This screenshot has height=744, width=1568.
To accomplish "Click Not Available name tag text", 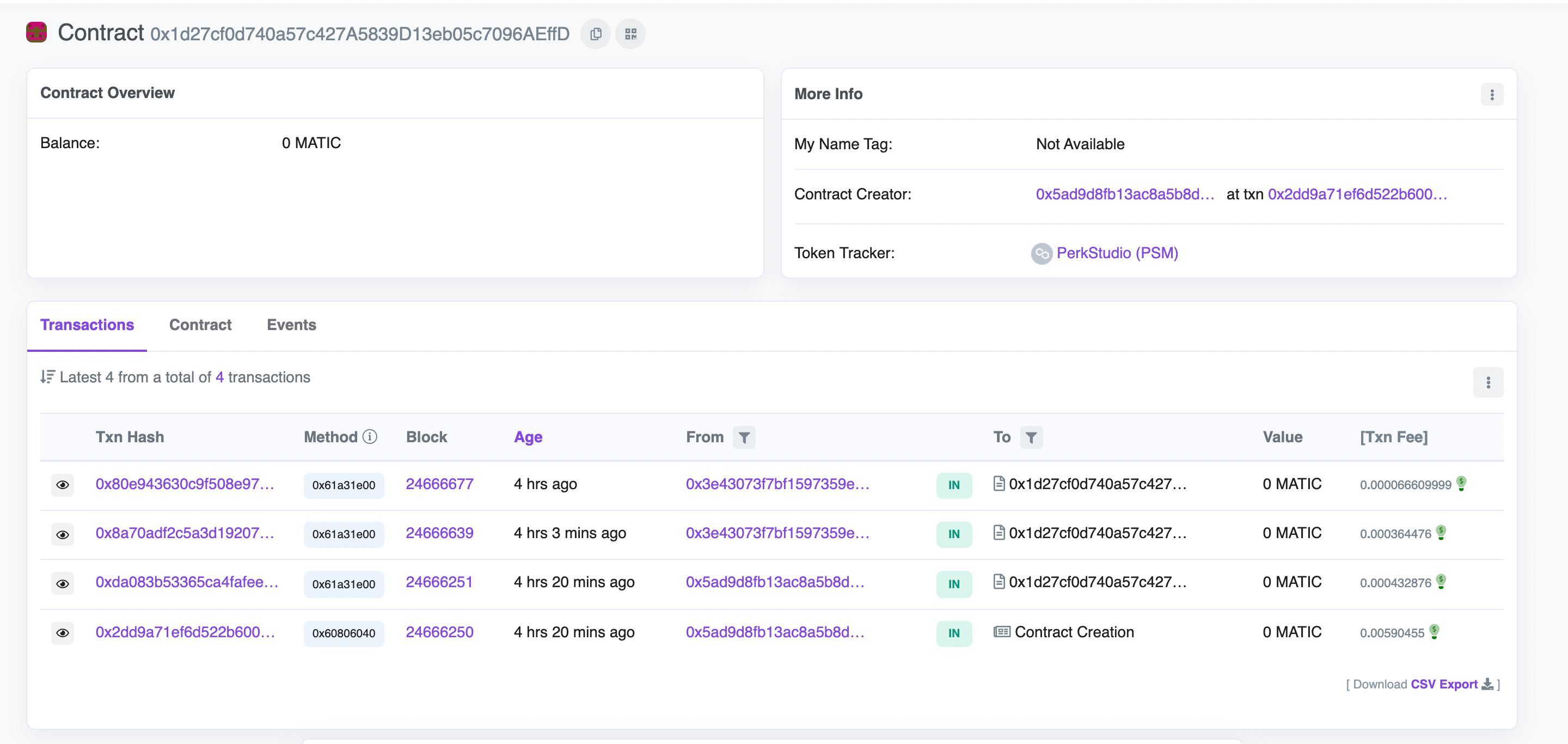I will tap(1080, 144).
